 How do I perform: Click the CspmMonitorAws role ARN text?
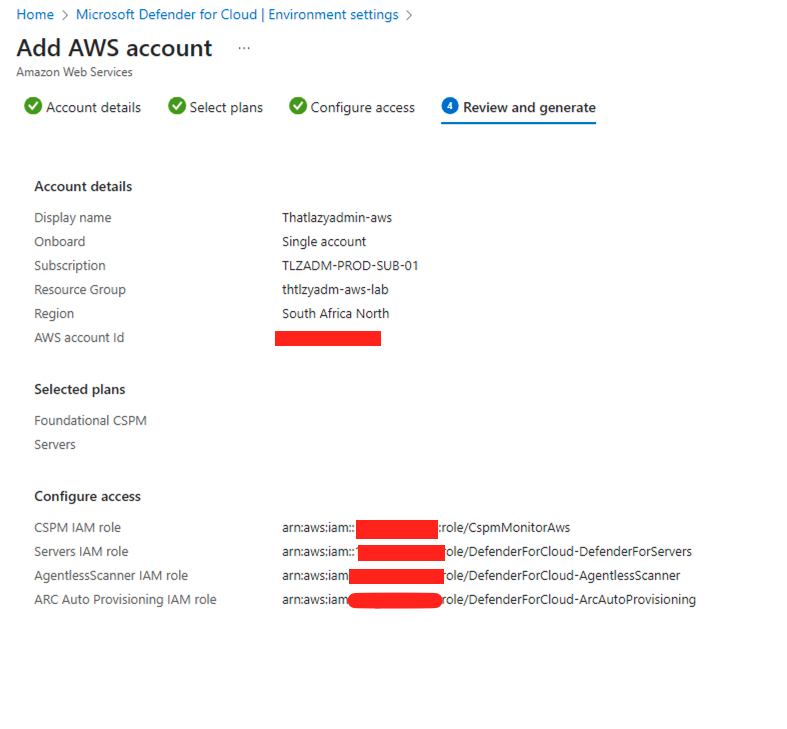pos(505,528)
